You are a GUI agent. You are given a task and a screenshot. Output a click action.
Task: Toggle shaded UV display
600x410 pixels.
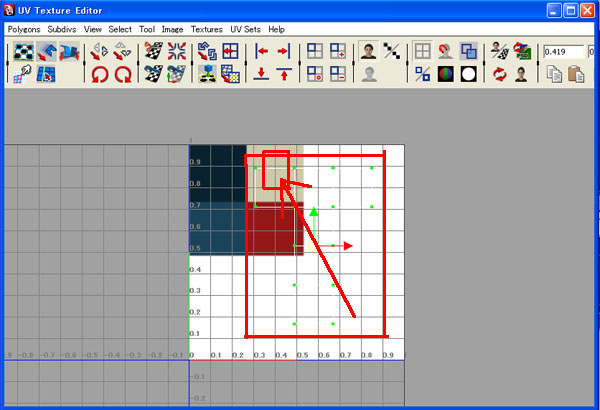coord(467,51)
